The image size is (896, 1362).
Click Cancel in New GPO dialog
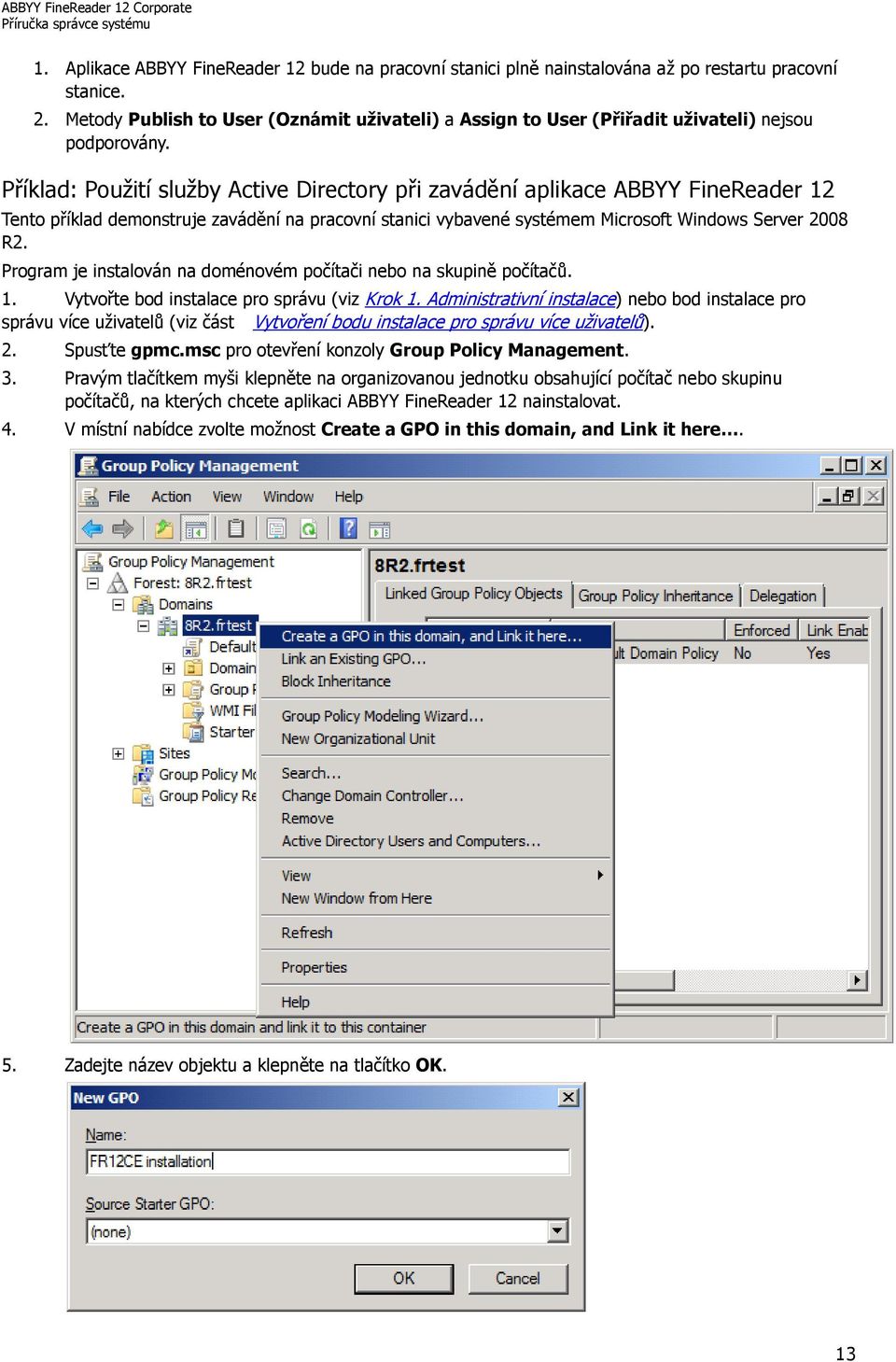coord(517,1278)
